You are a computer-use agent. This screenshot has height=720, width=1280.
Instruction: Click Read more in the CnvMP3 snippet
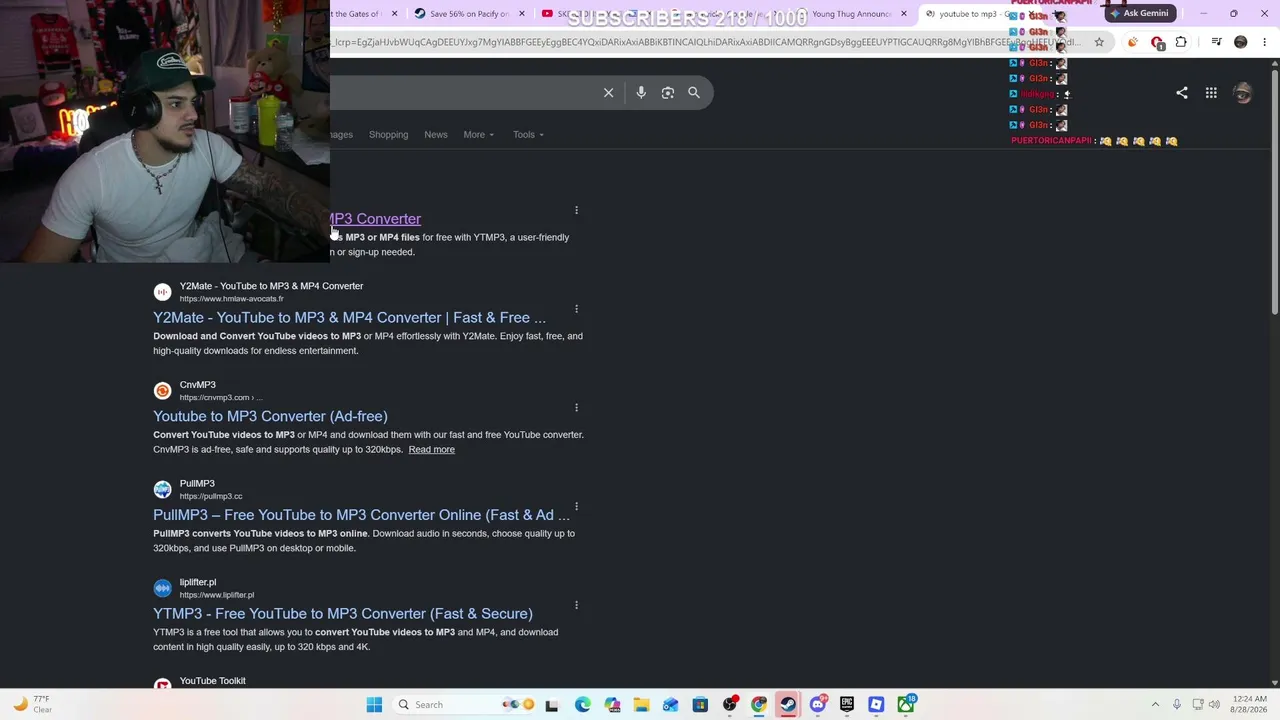431,450
